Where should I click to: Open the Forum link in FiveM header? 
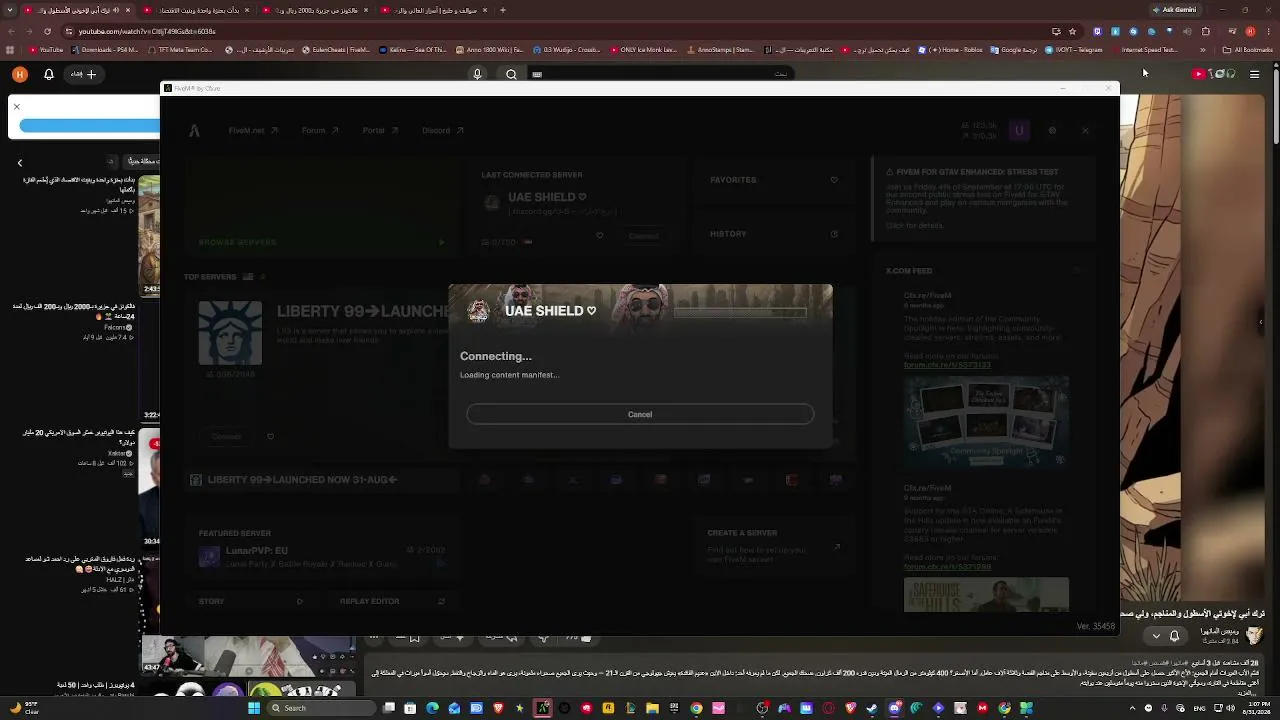point(320,130)
